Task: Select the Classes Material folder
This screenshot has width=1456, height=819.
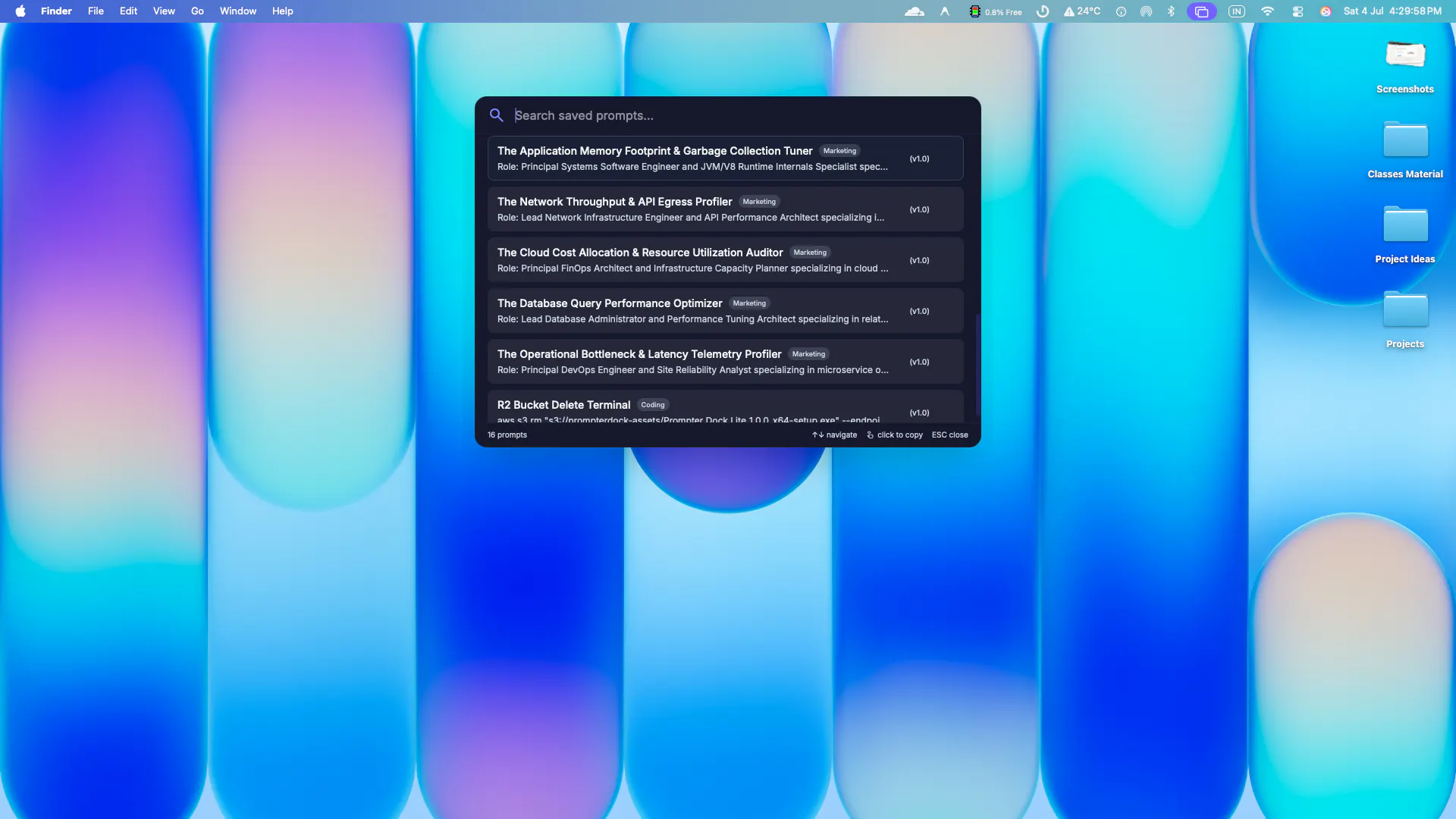Action: click(x=1405, y=150)
